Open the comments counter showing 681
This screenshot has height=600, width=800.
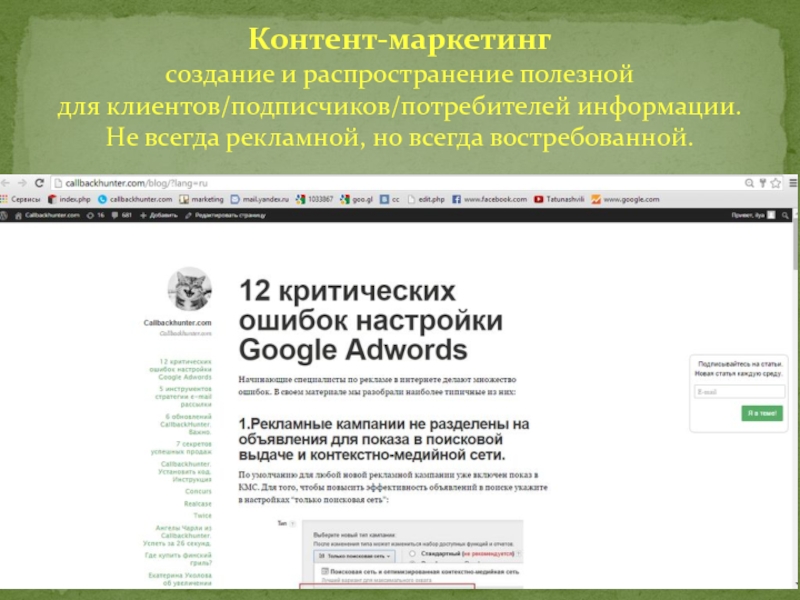point(122,215)
